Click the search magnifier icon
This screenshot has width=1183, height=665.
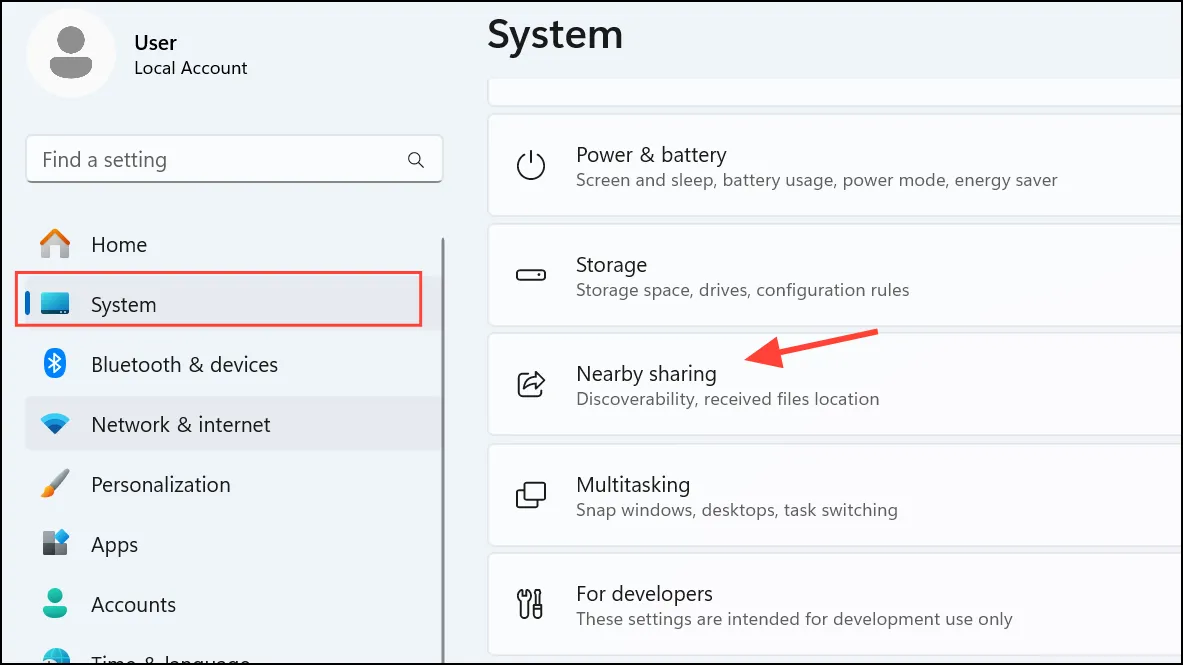[416, 160]
